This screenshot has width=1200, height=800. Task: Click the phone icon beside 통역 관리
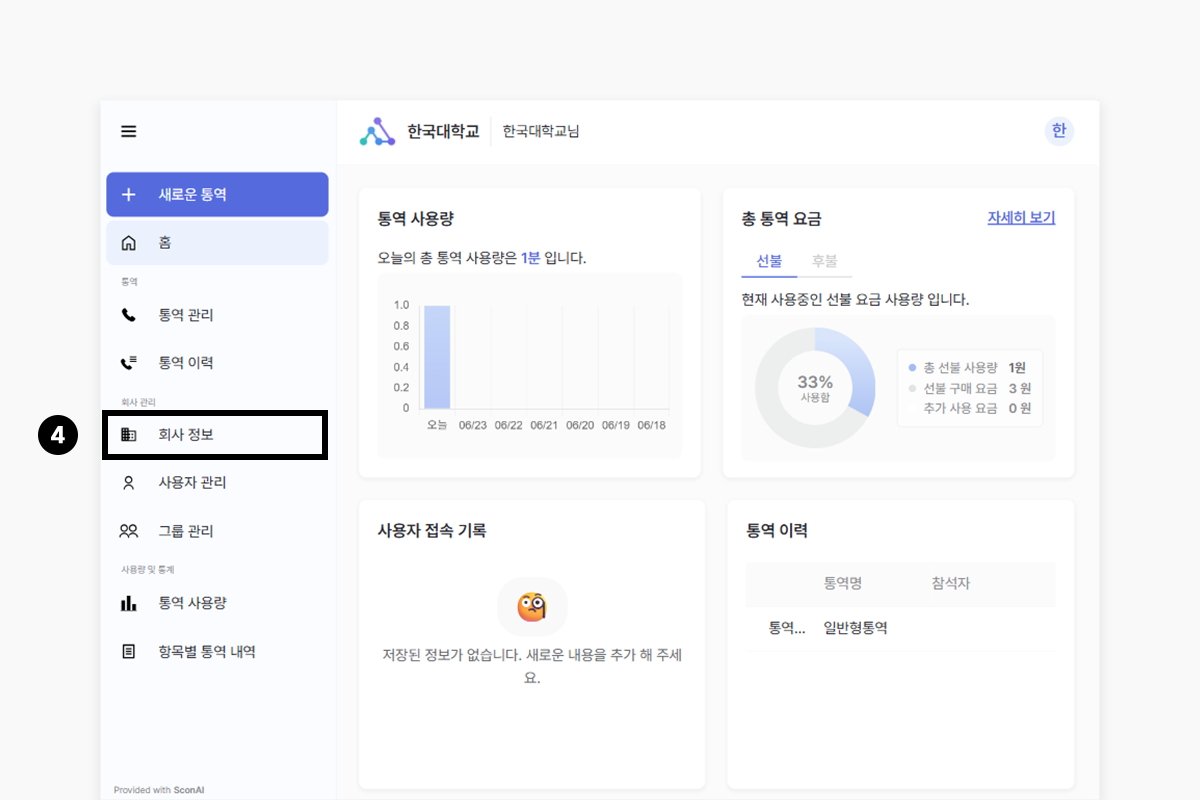tap(128, 315)
